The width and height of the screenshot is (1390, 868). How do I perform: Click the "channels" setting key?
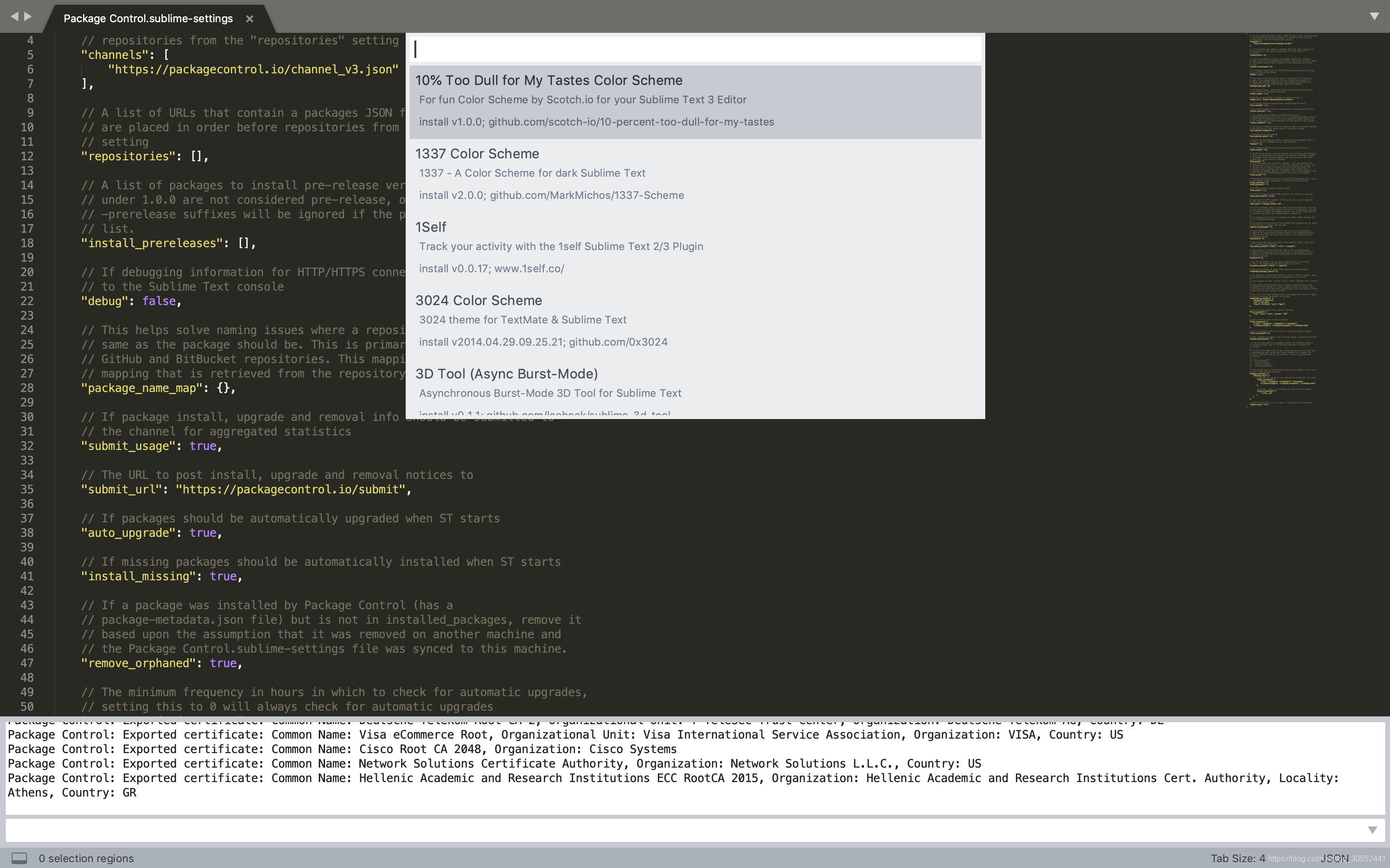[115, 55]
